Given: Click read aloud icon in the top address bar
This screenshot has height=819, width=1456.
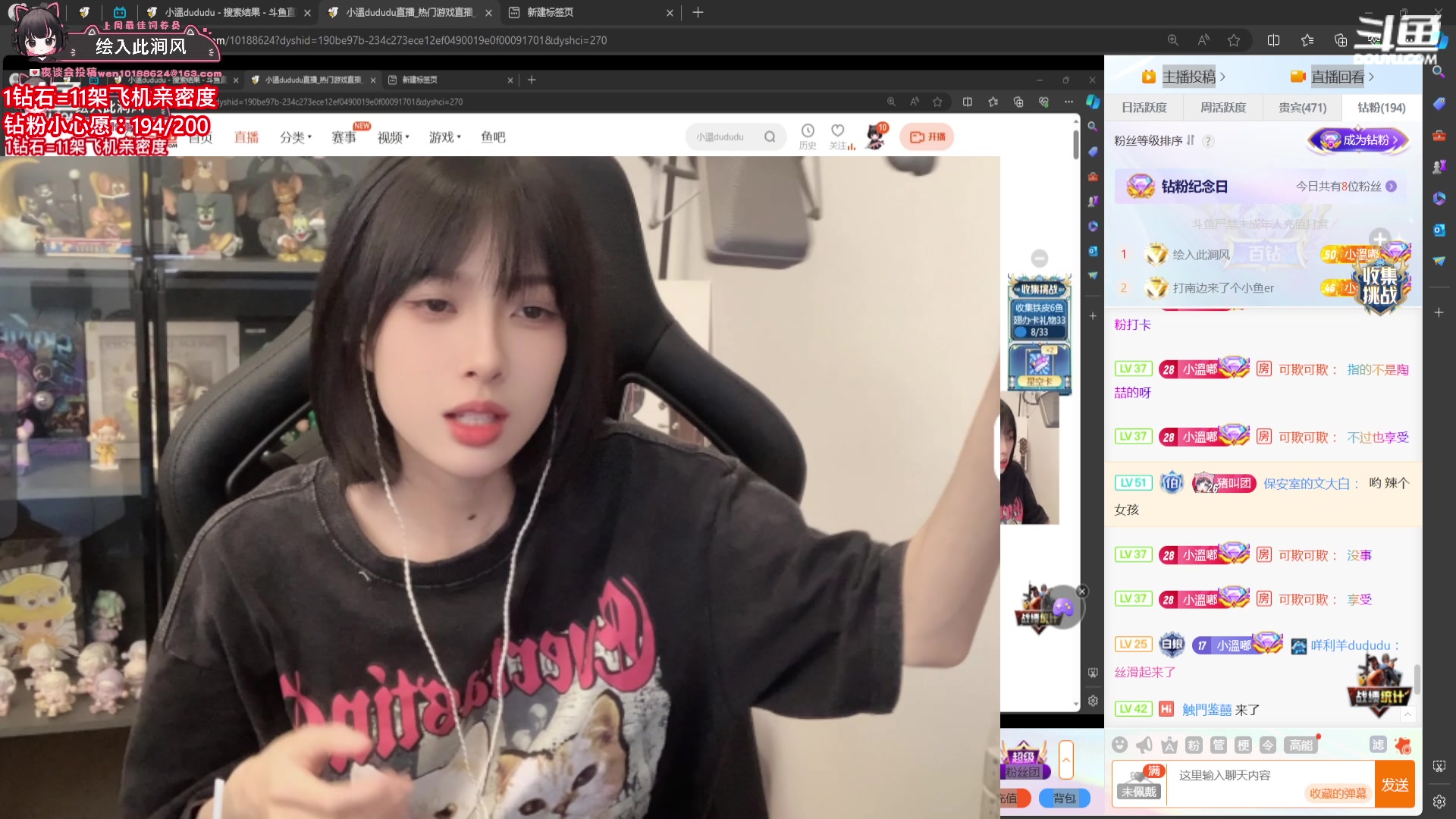Looking at the screenshot, I should 1203,40.
